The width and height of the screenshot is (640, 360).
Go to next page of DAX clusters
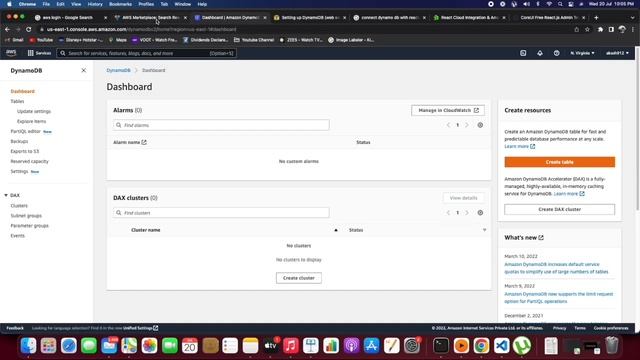(x=467, y=213)
